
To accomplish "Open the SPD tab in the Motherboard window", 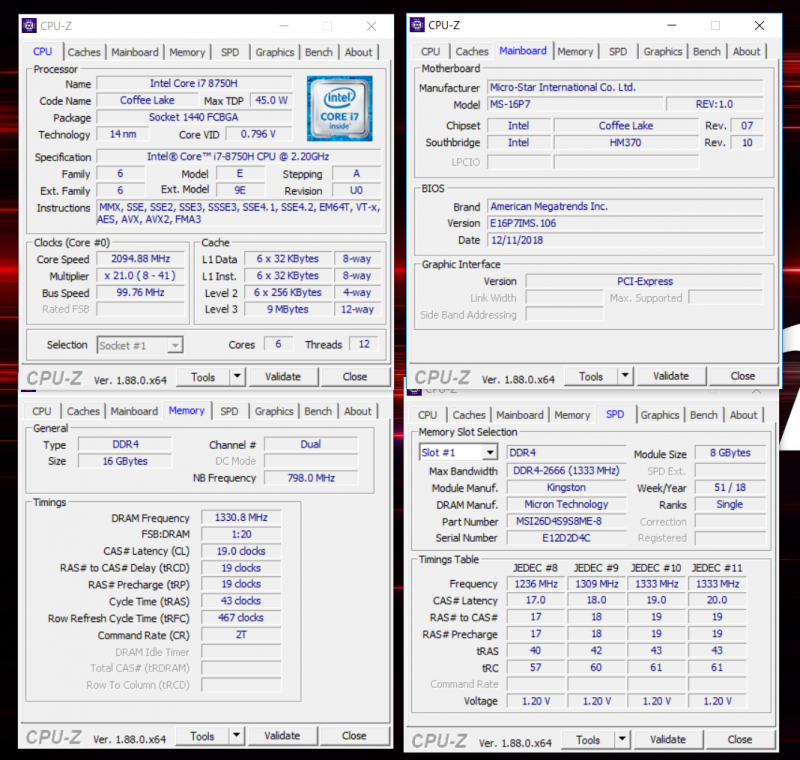I will [618, 52].
